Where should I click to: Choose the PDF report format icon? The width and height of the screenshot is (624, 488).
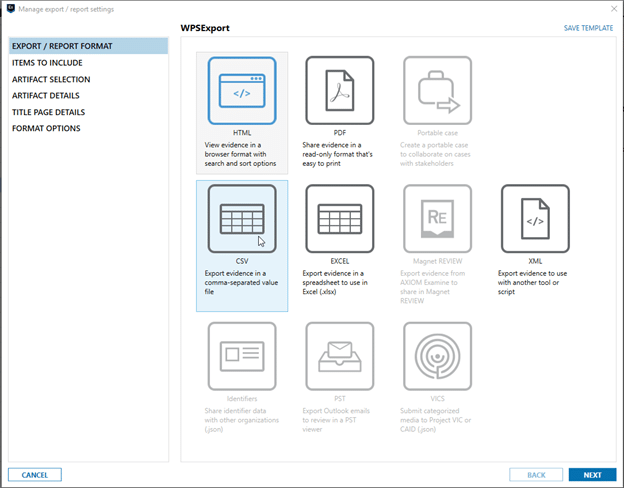click(340, 91)
